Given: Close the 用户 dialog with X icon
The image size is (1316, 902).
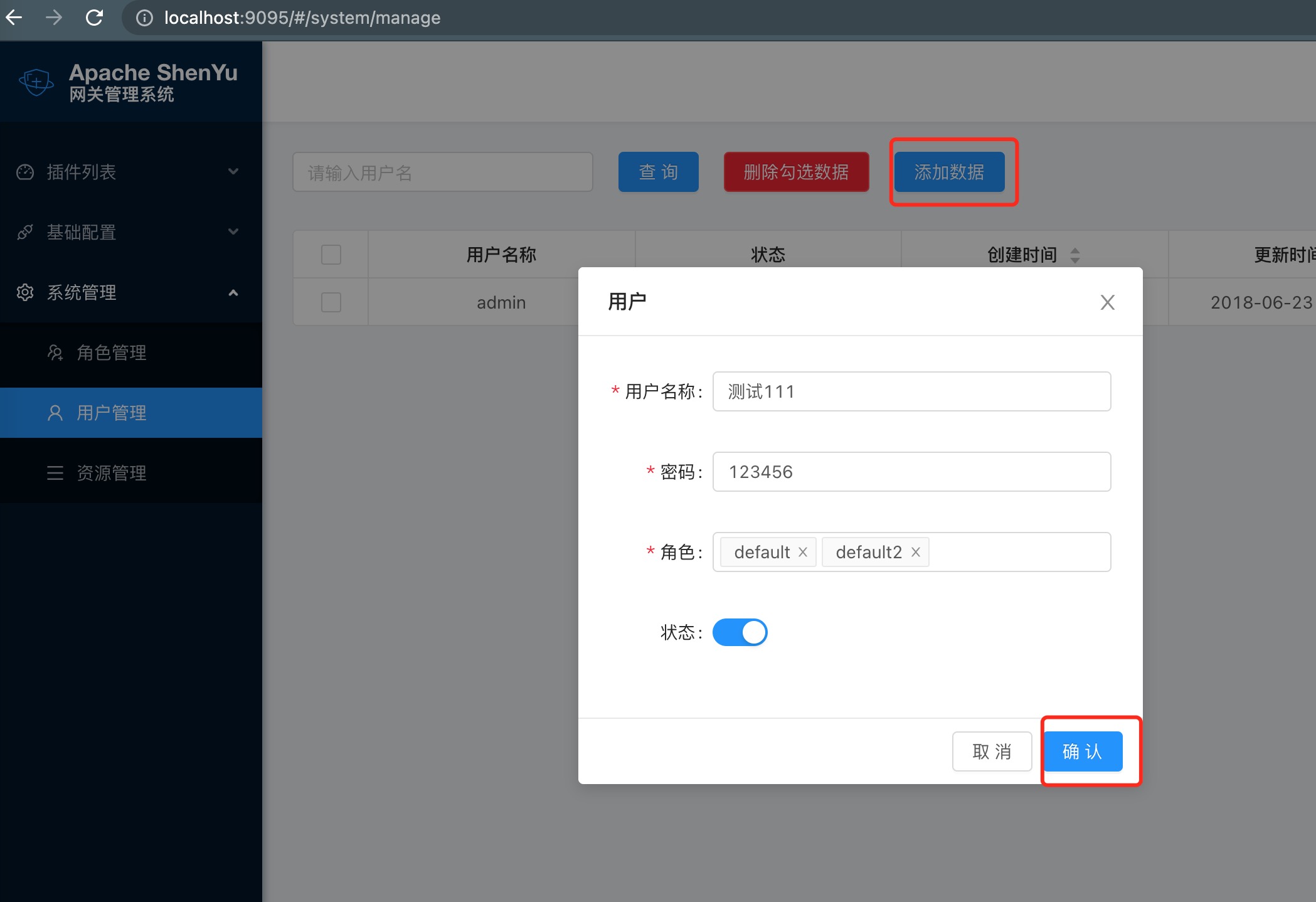Looking at the screenshot, I should pyautogui.click(x=1107, y=302).
